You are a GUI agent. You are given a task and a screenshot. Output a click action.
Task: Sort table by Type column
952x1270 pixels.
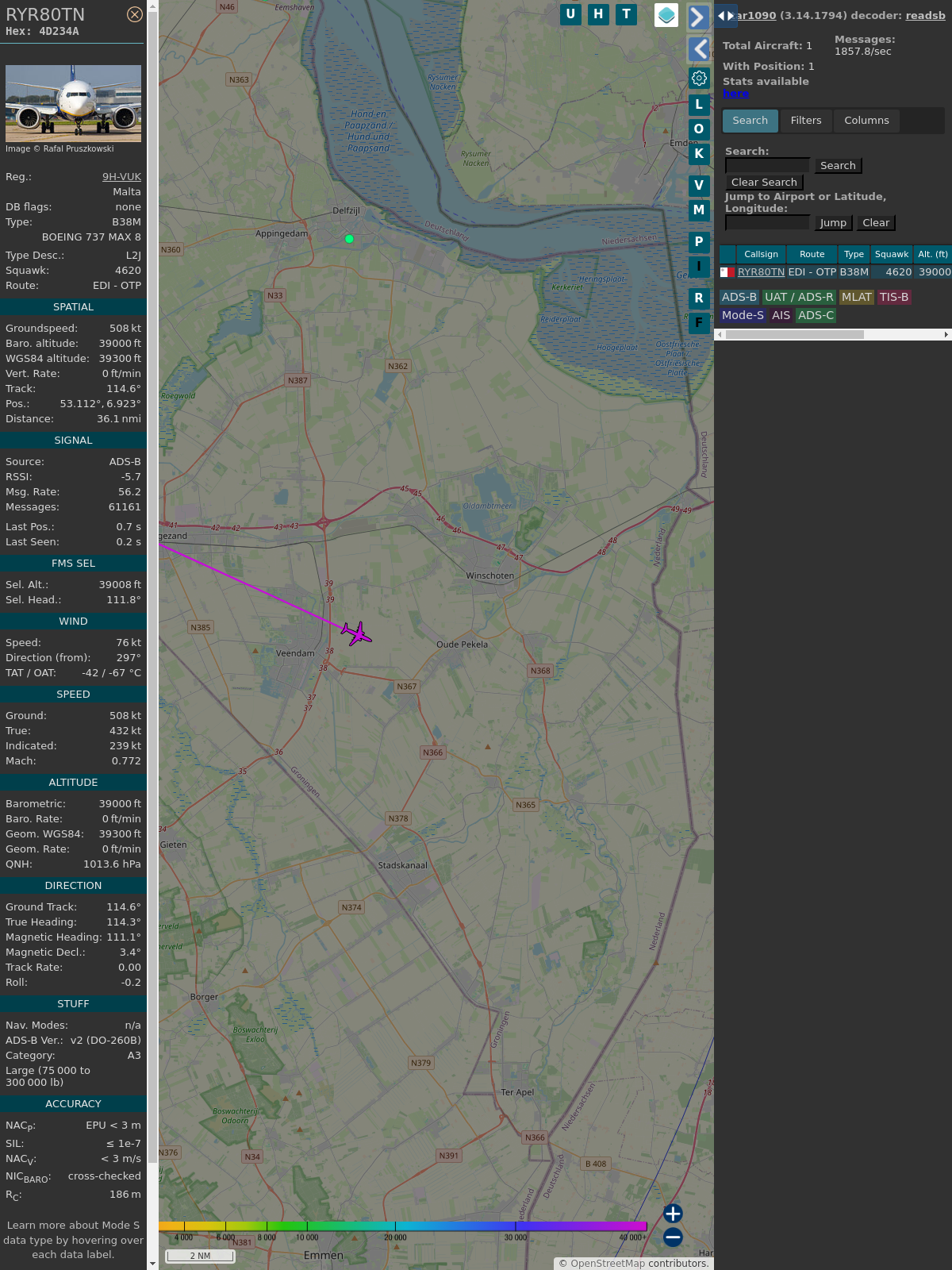(x=854, y=254)
